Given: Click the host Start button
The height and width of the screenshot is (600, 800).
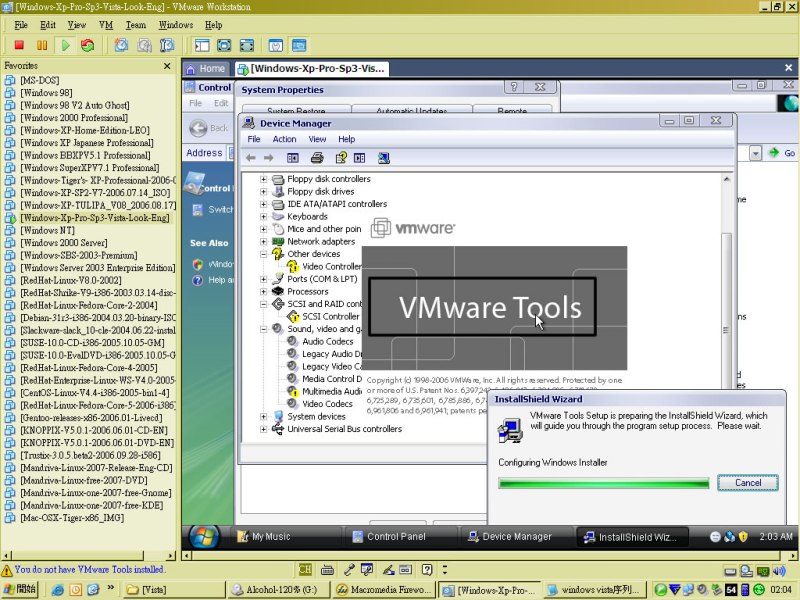Looking at the screenshot, I should point(19,590).
